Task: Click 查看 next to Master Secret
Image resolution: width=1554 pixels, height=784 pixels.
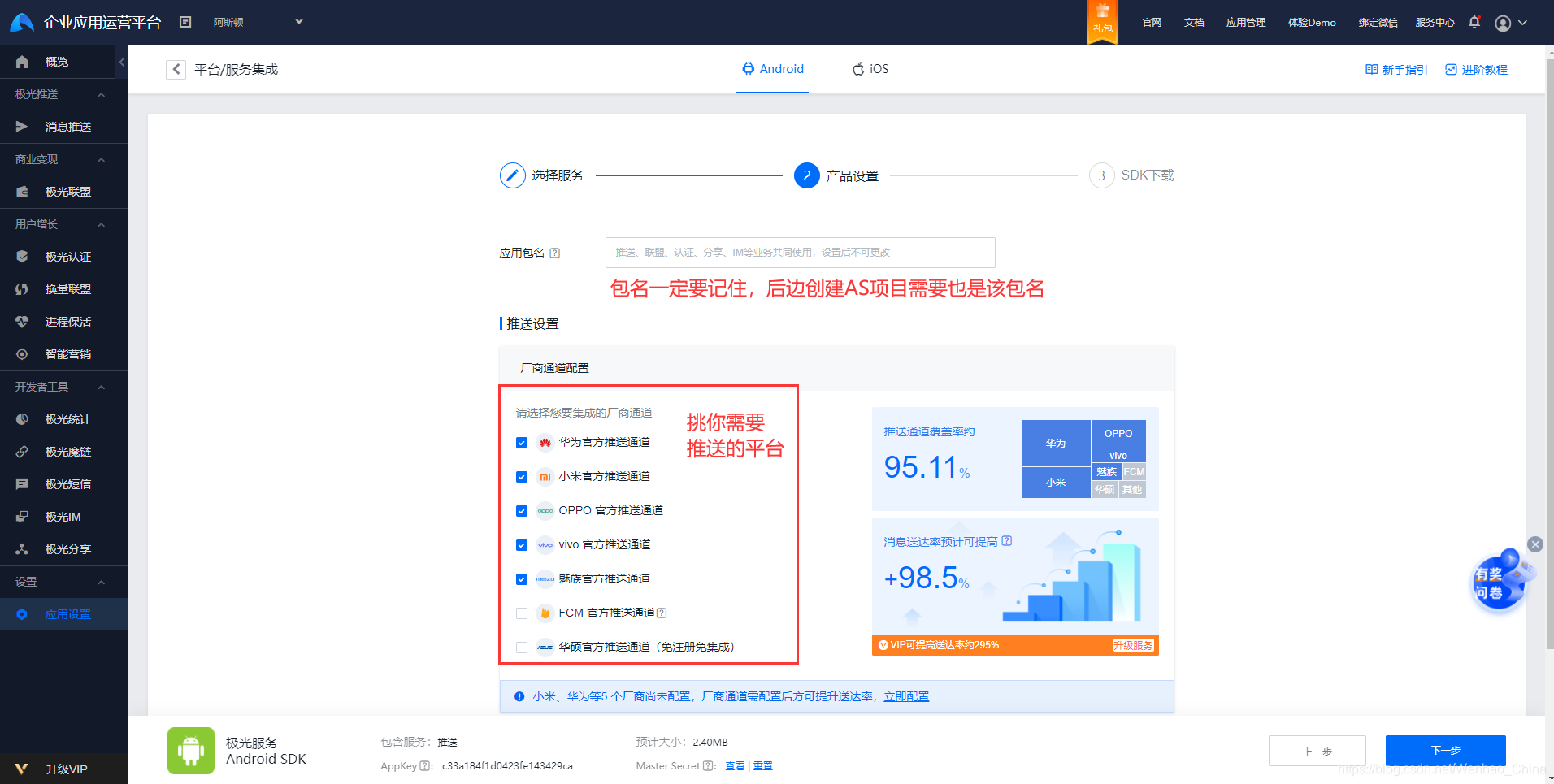Action: (x=735, y=765)
